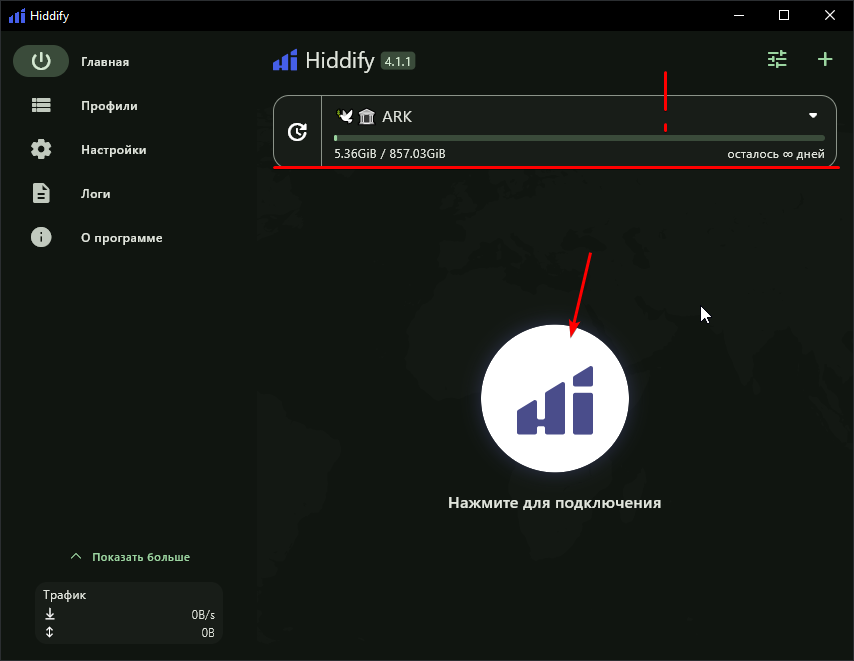Open the Профили menu item

pyautogui.click(x=109, y=106)
